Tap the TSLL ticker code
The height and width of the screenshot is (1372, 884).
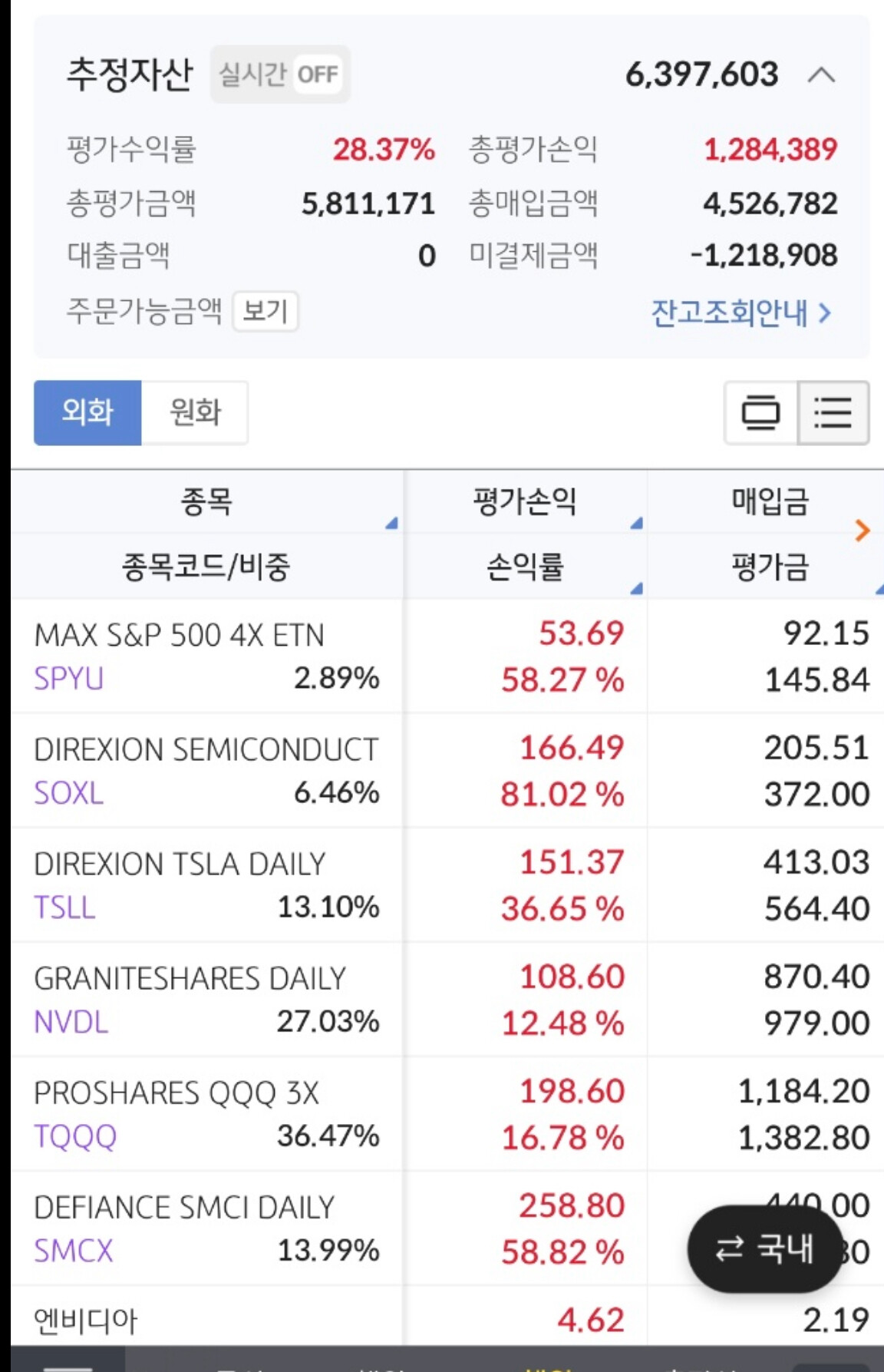[64, 907]
